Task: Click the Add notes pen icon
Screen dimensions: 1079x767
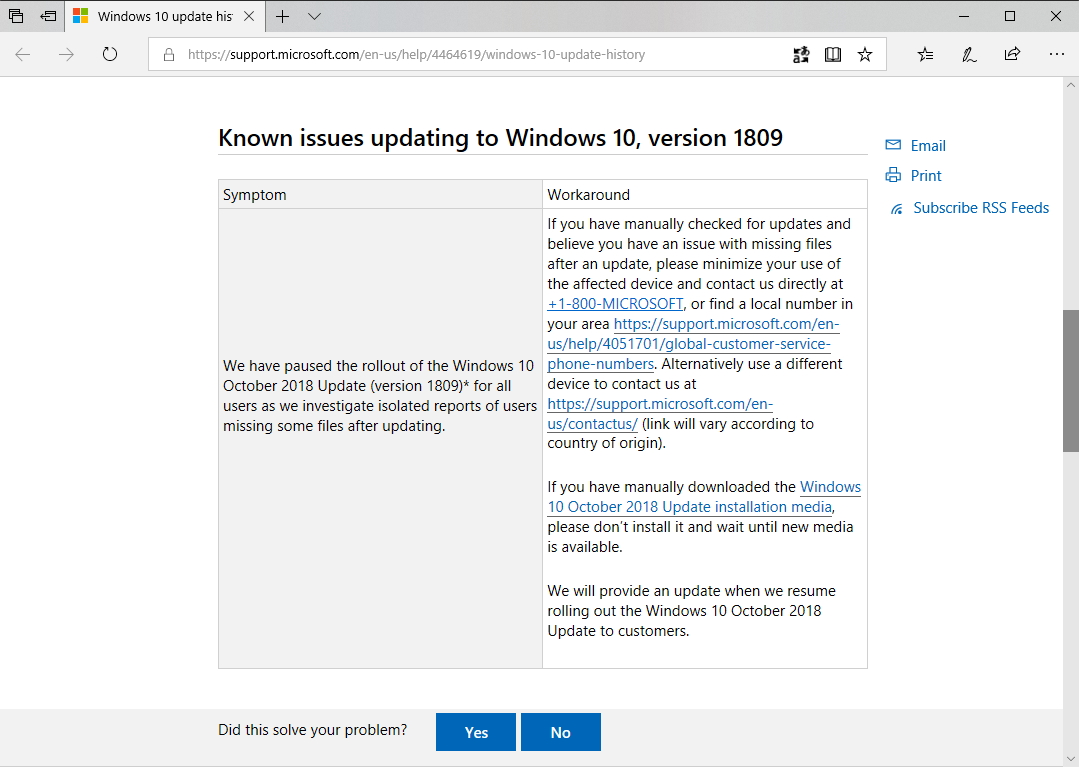Action: tap(969, 55)
